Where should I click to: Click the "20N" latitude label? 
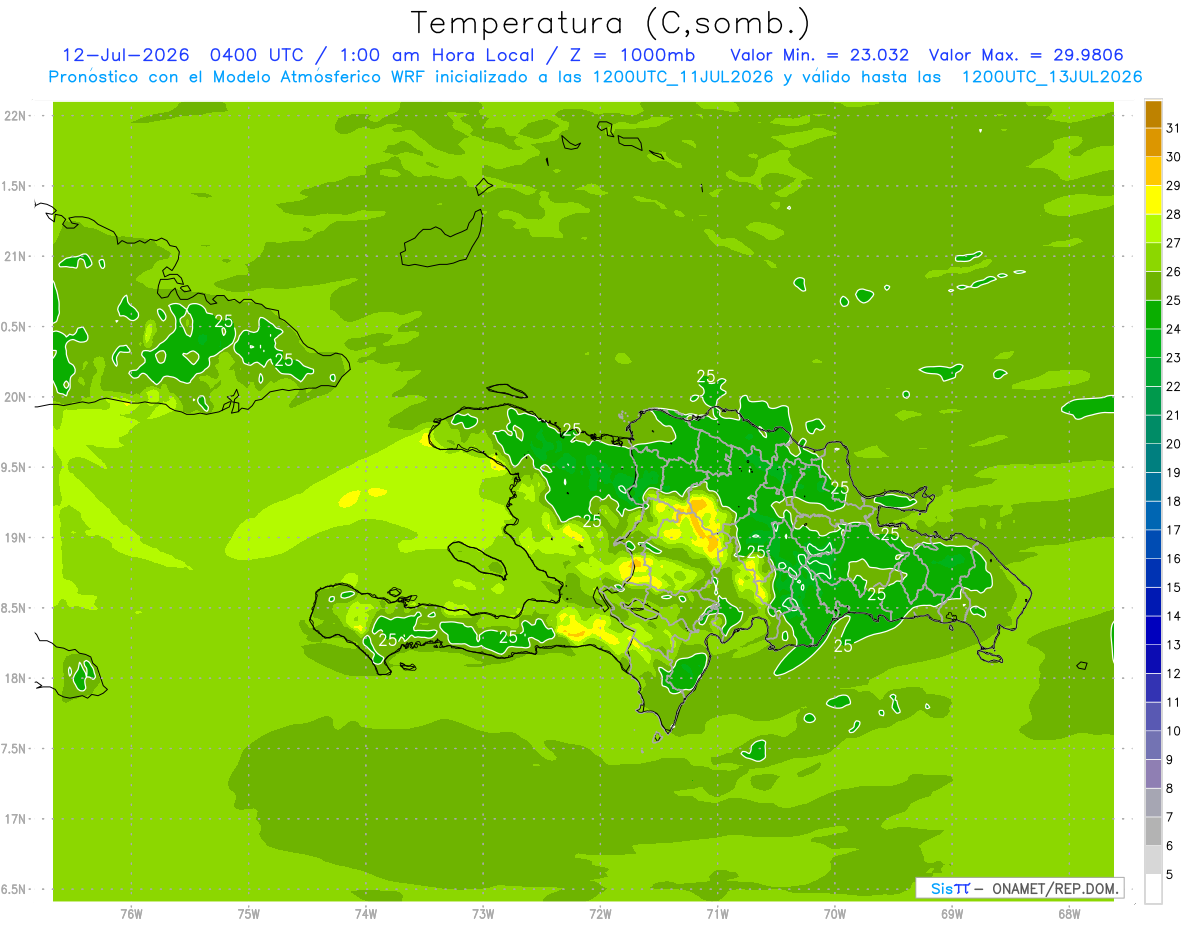tap(15, 397)
